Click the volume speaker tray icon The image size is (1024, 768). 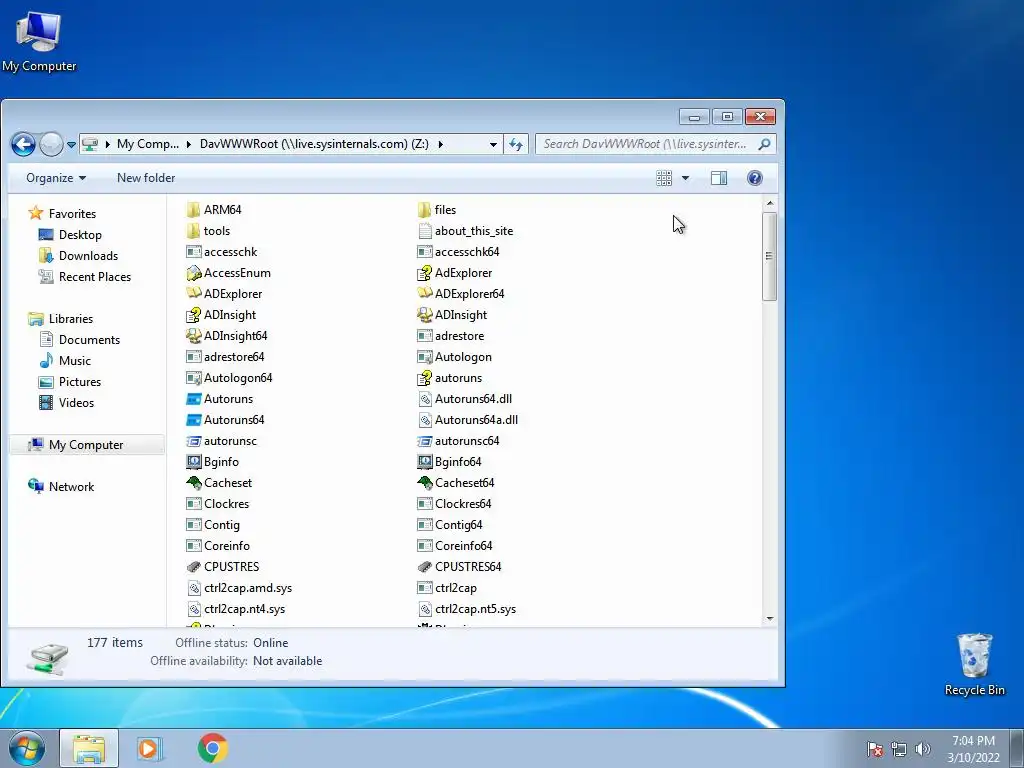tap(923, 749)
